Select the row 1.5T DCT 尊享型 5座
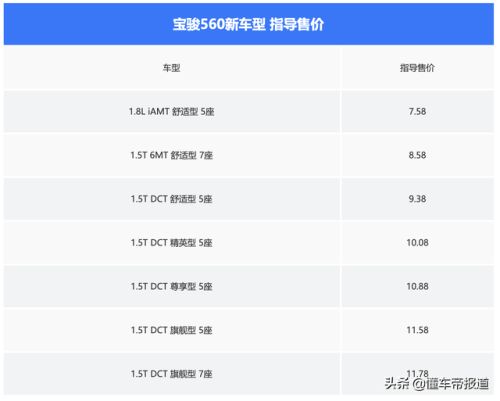The image size is (500, 401). point(172,286)
